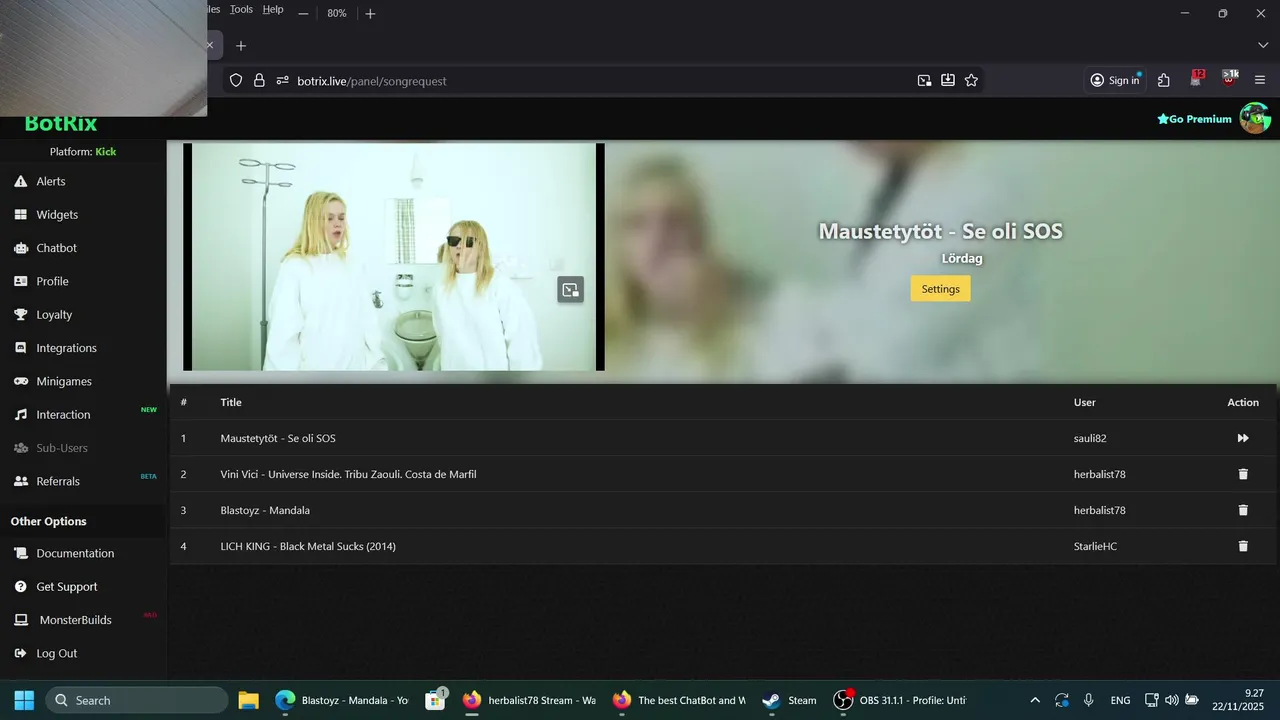Open the user avatar menu

[x=1255, y=118]
